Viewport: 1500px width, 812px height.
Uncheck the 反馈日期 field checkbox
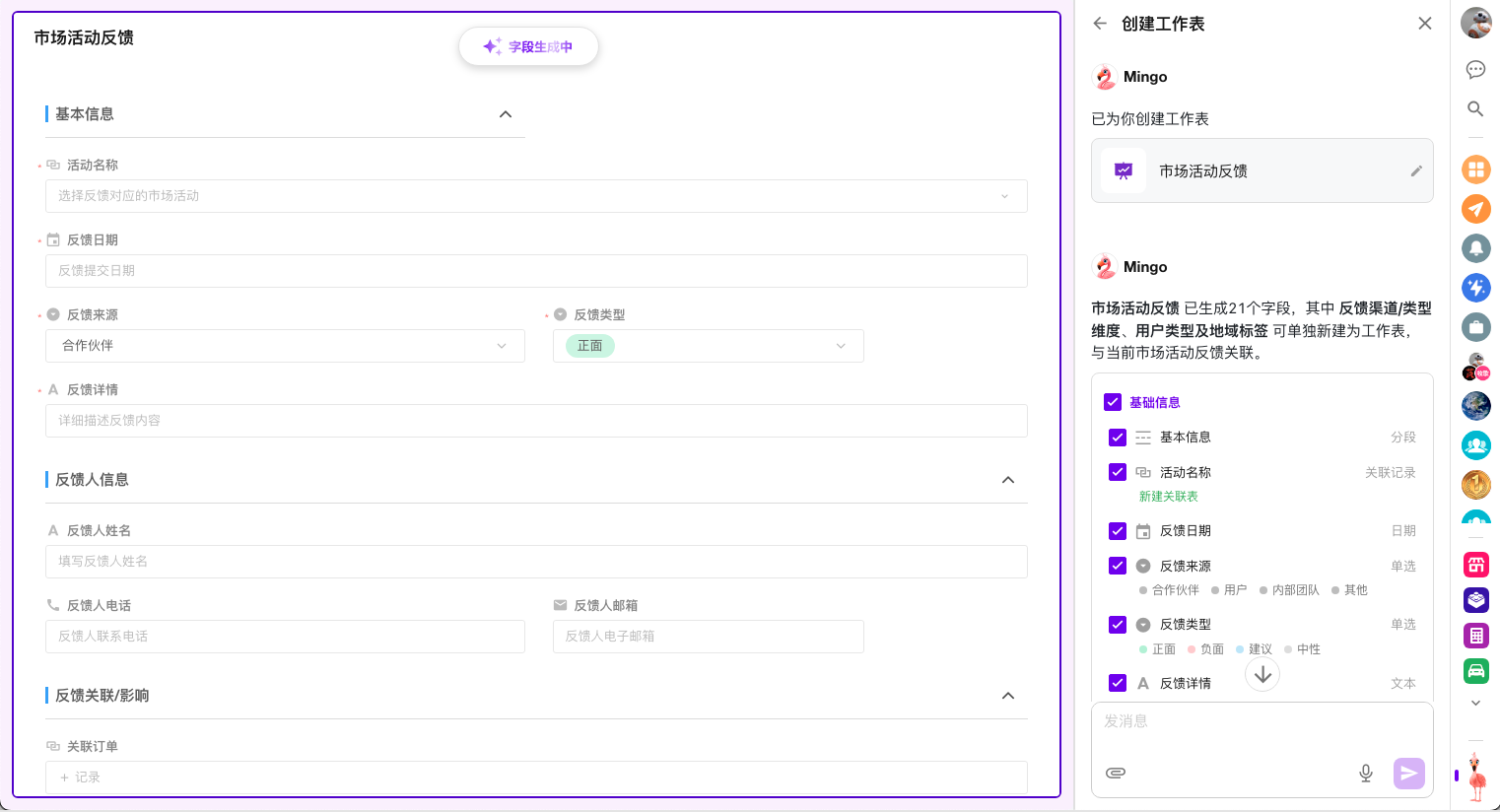click(x=1118, y=531)
